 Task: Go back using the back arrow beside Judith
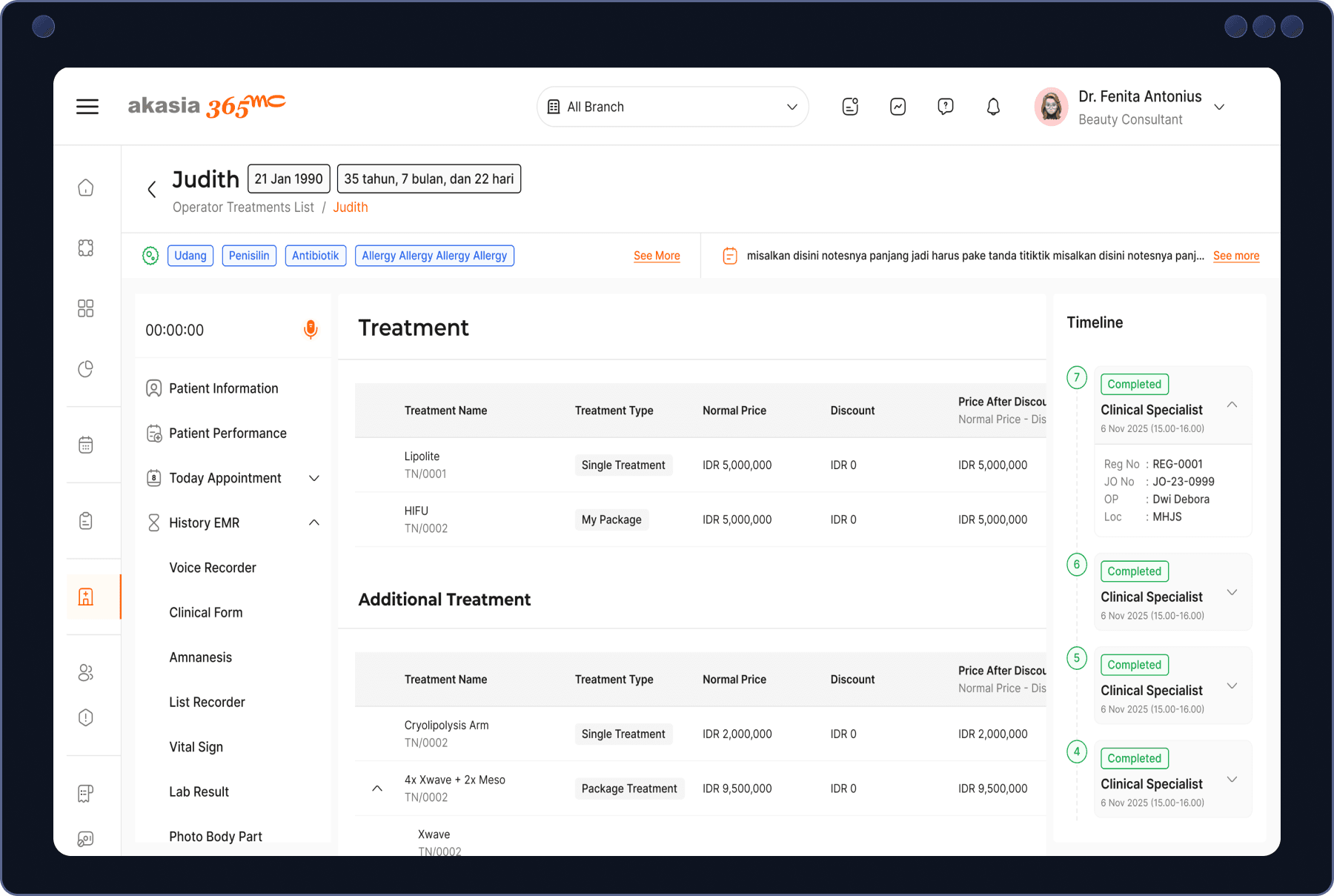pyautogui.click(x=151, y=189)
